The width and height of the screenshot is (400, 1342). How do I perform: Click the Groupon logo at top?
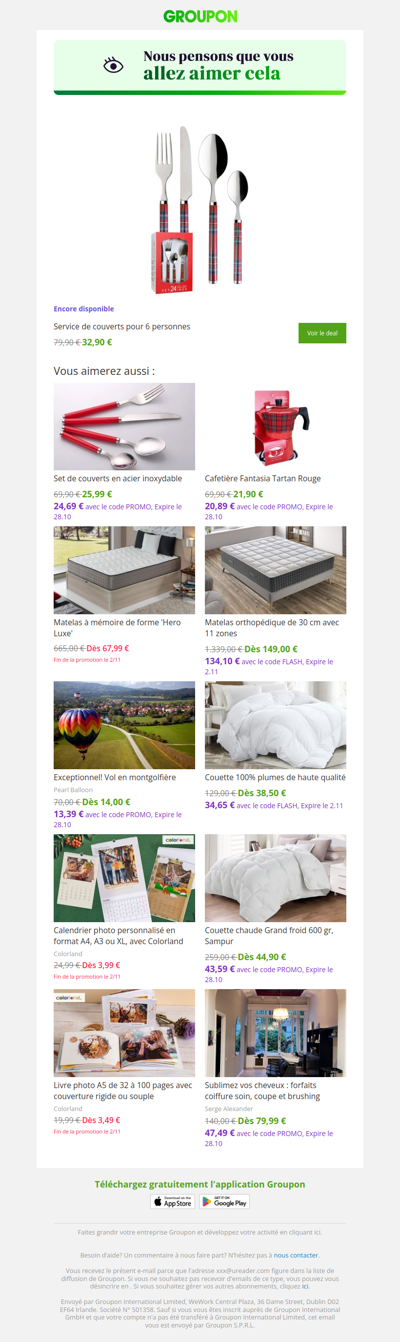pos(200,16)
